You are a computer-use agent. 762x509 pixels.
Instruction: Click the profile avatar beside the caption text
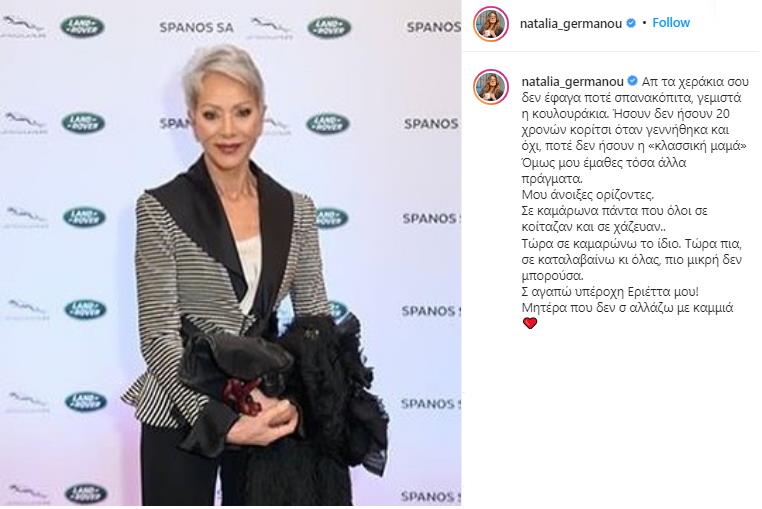[x=491, y=87]
